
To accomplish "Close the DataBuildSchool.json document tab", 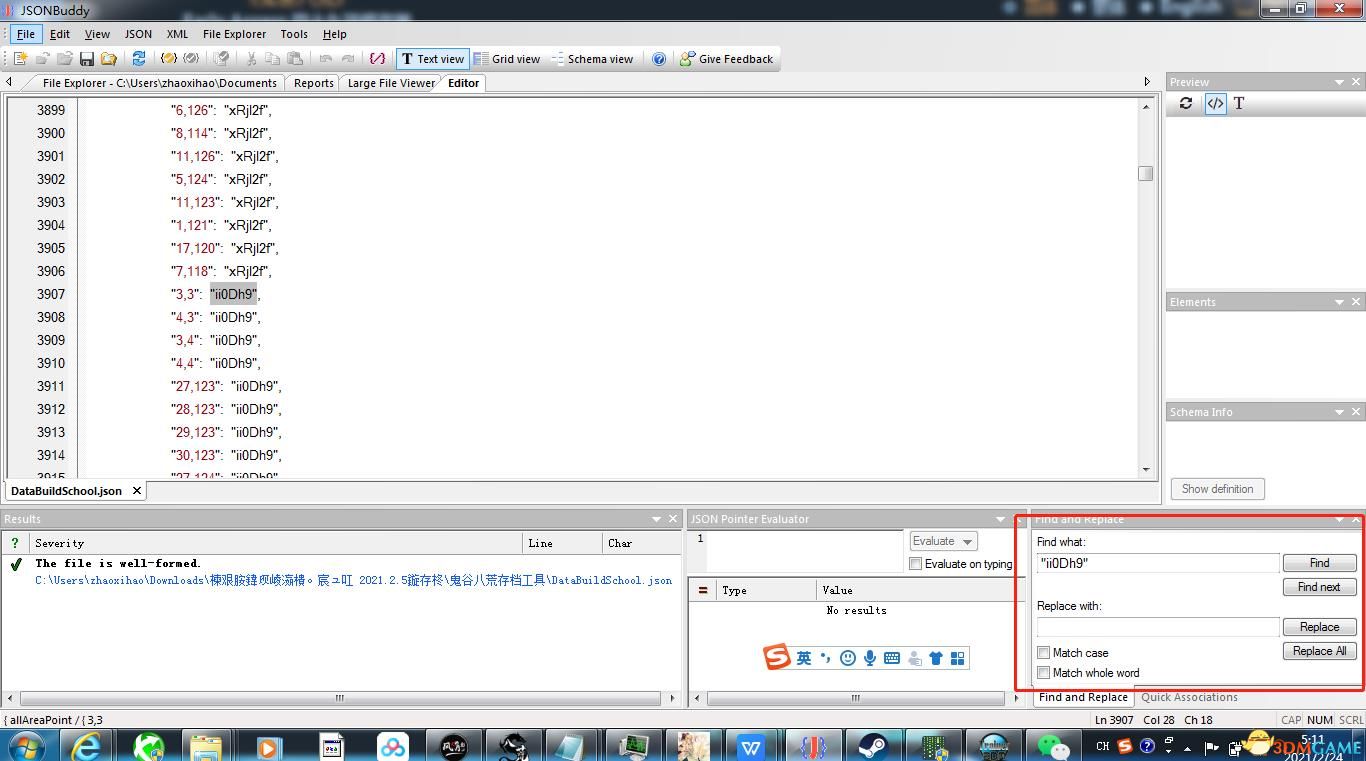I will [x=137, y=490].
